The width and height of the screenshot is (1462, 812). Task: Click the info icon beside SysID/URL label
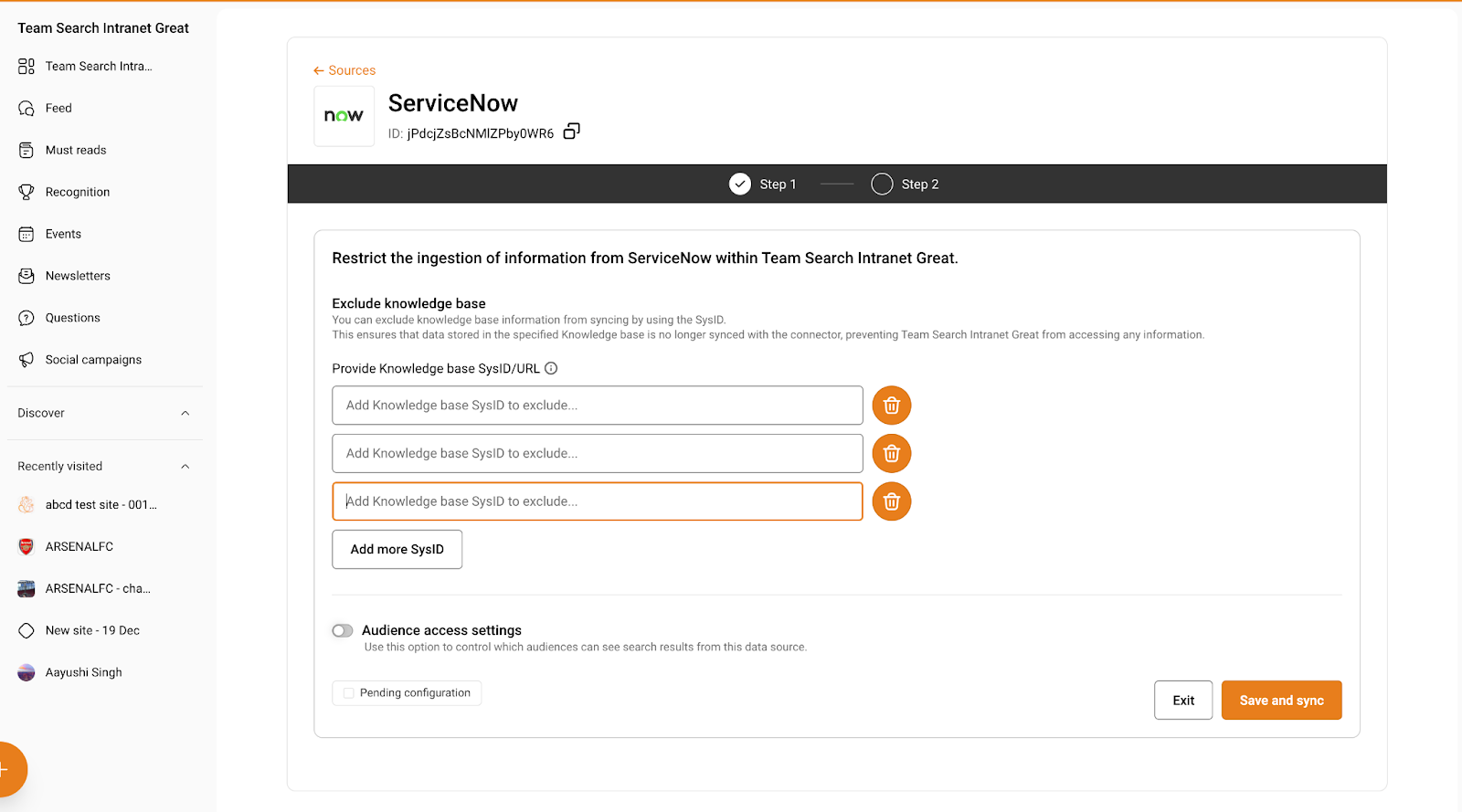coord(551,369)
